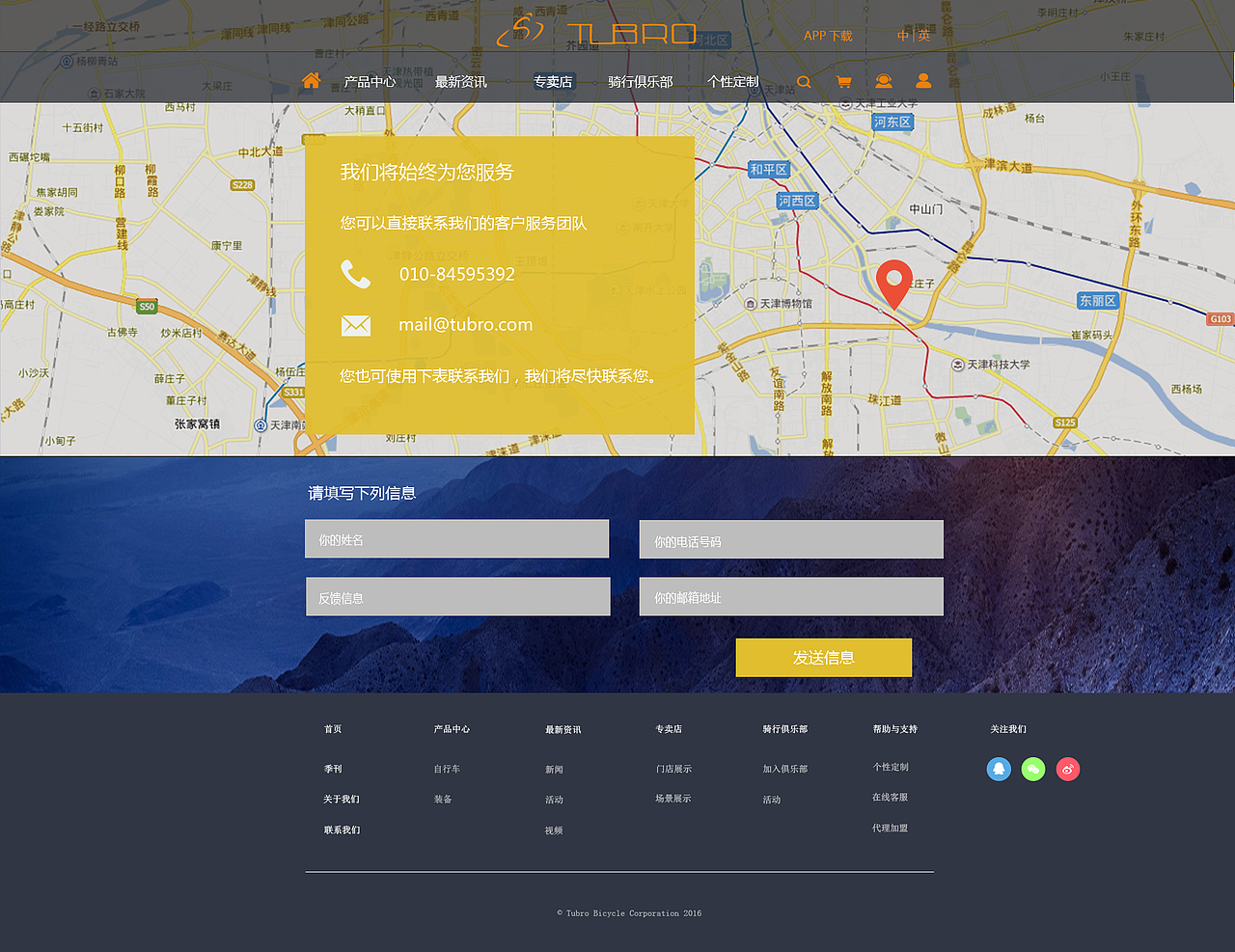Click the 你的邮箱地址 email field
The height and width of the screenshot is (952, 1235).
[791, 596]
